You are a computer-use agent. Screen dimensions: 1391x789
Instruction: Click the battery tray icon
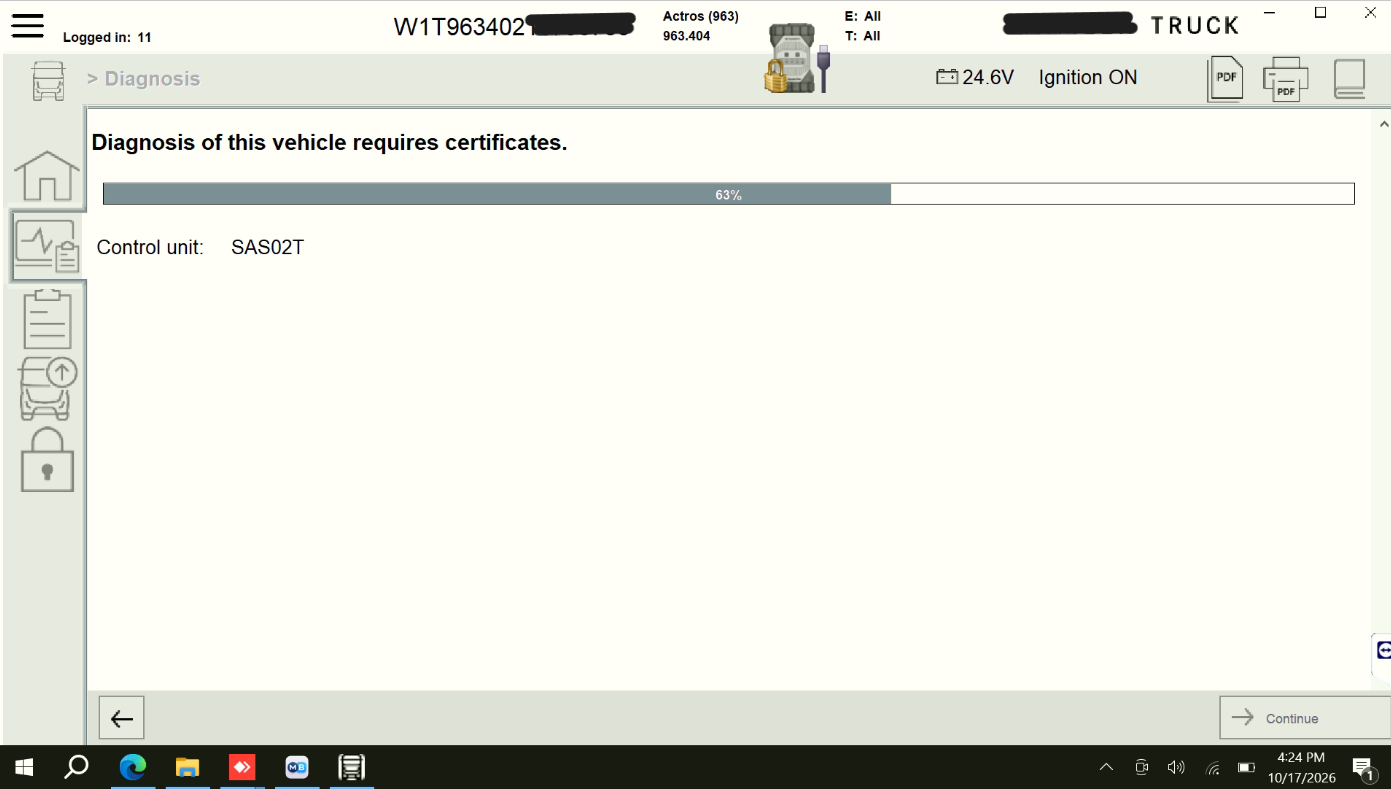pos(1246,767)
